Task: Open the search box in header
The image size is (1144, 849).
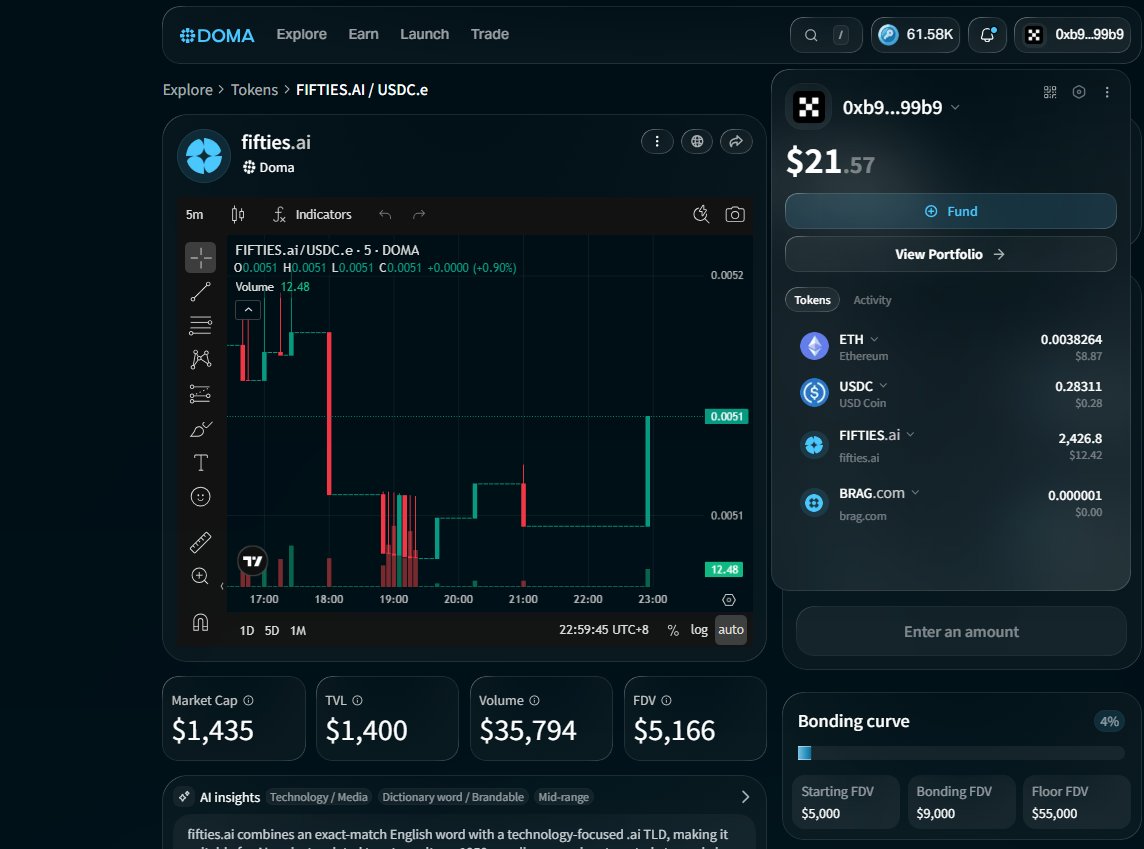Action: click(826, 35)
